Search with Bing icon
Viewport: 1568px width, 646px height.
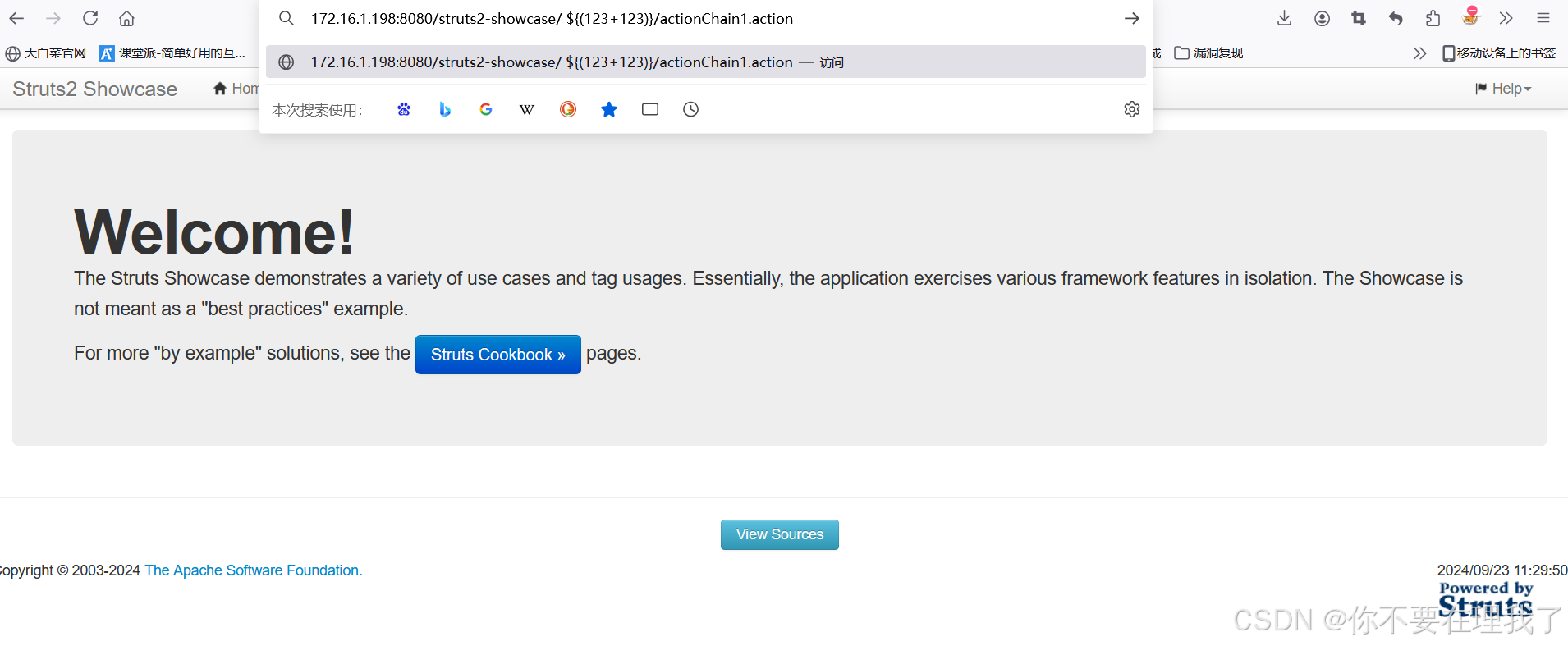(445, 109)
